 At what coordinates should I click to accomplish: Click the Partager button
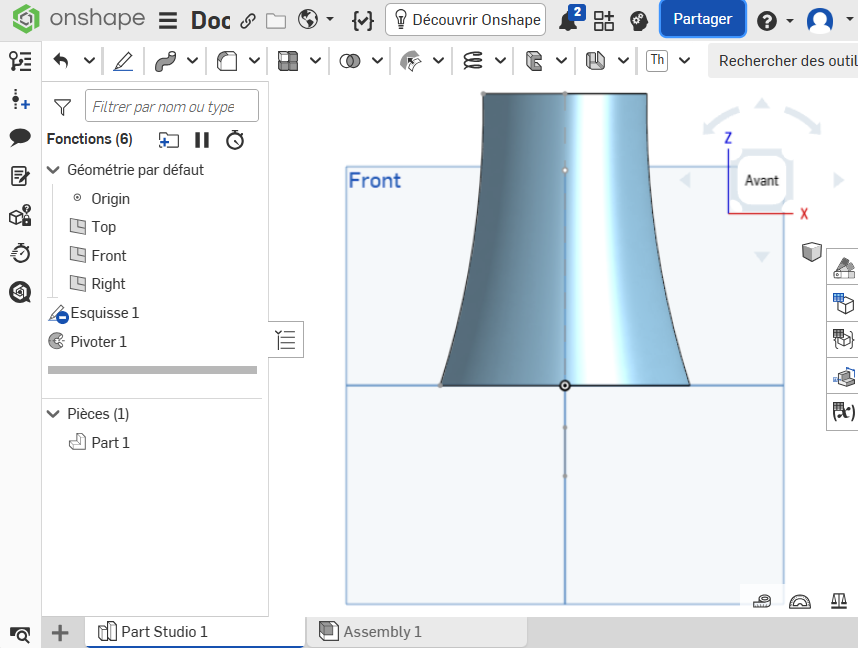click(x=703, y=19)
